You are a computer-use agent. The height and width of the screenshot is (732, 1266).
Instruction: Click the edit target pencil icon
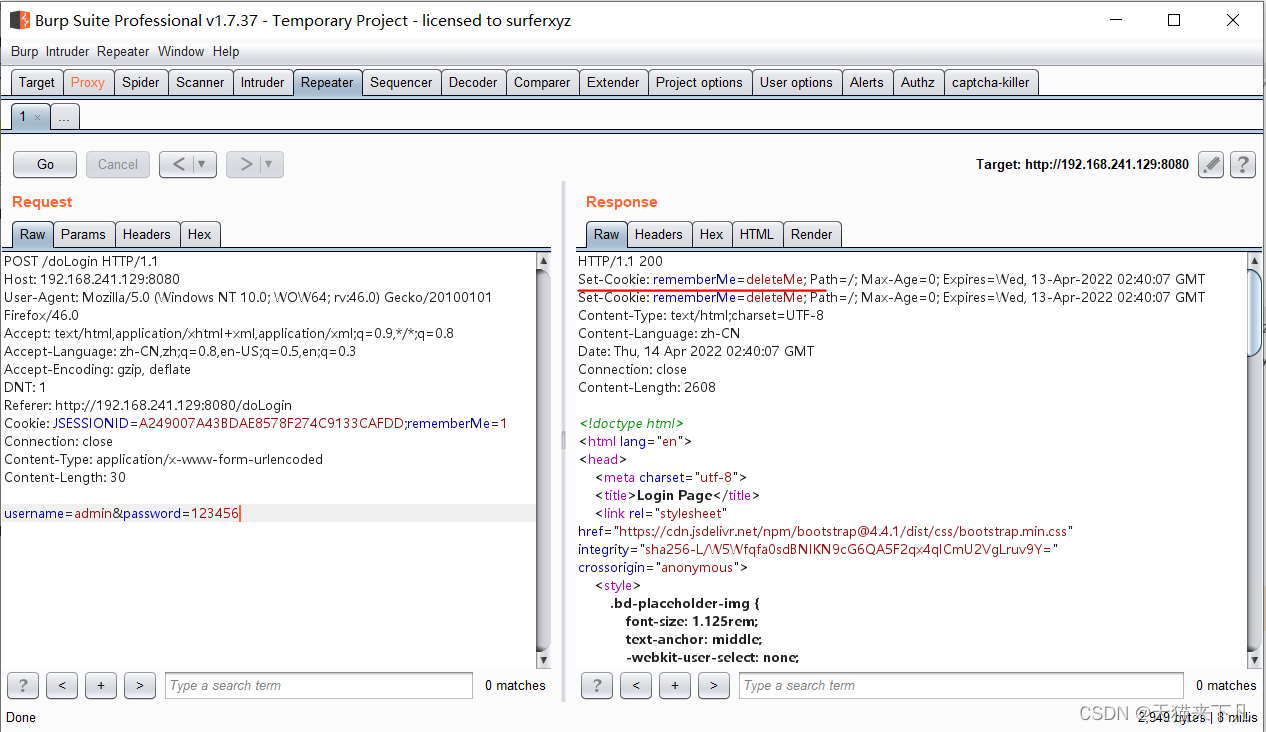coord(1211,164)
